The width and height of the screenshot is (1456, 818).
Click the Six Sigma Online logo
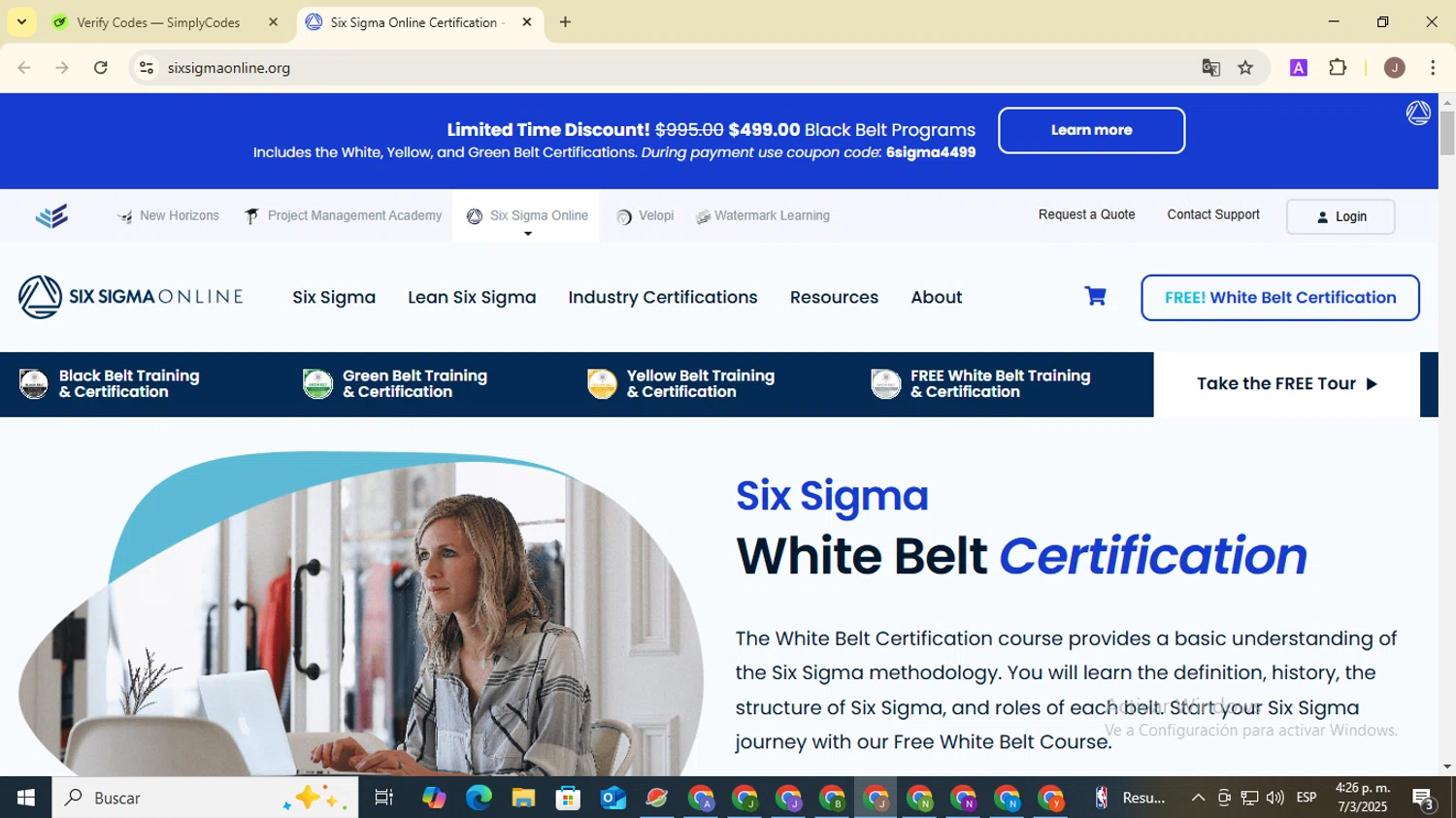coord(130,297)
